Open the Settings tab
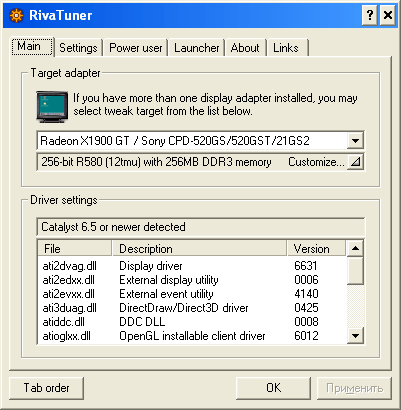The width and height of the screenshot is (401, 410). coord(78,48)
